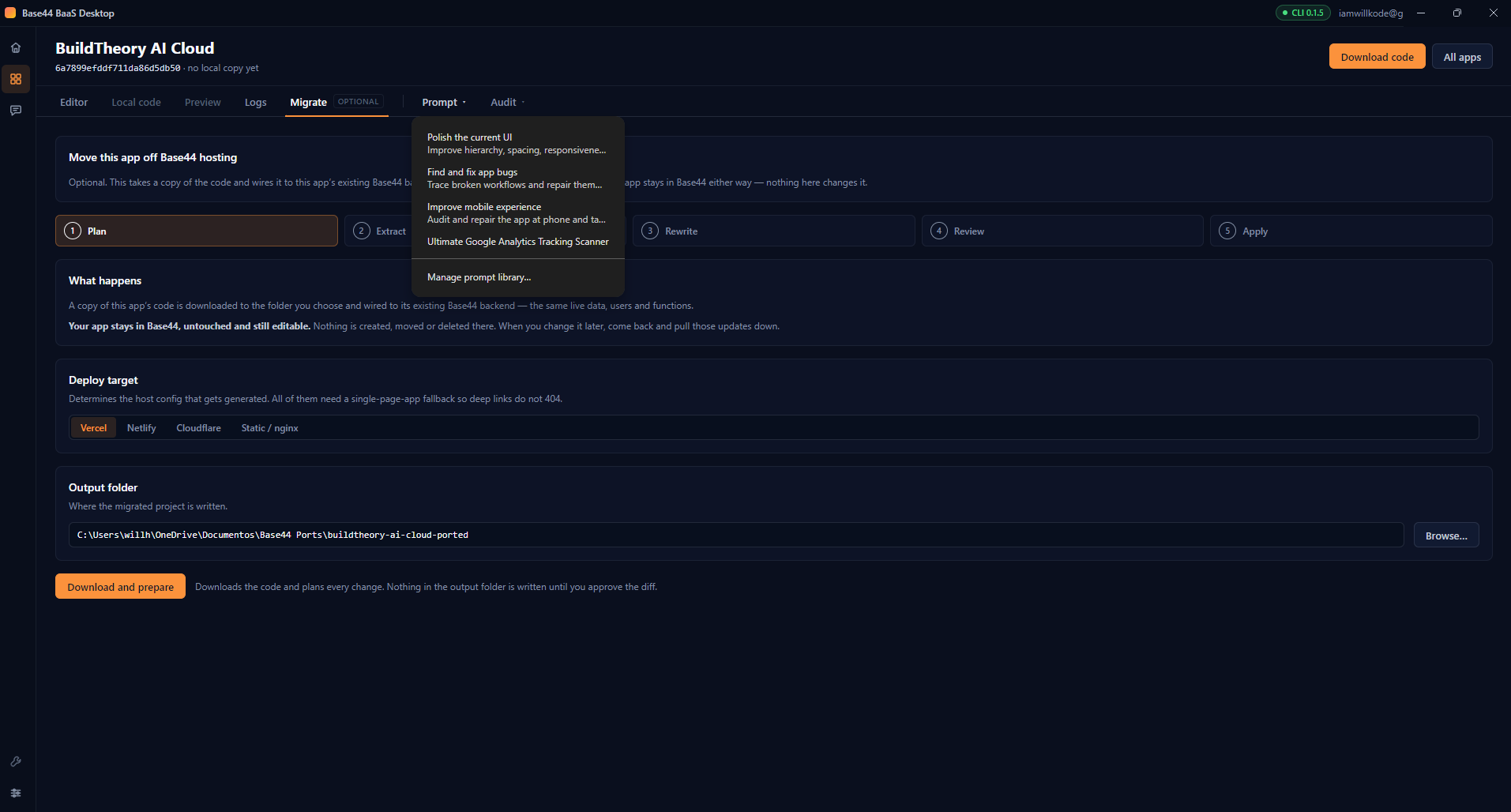1511x812 pixels.
Task: Switch to the Local code tab
Action: 136,103
